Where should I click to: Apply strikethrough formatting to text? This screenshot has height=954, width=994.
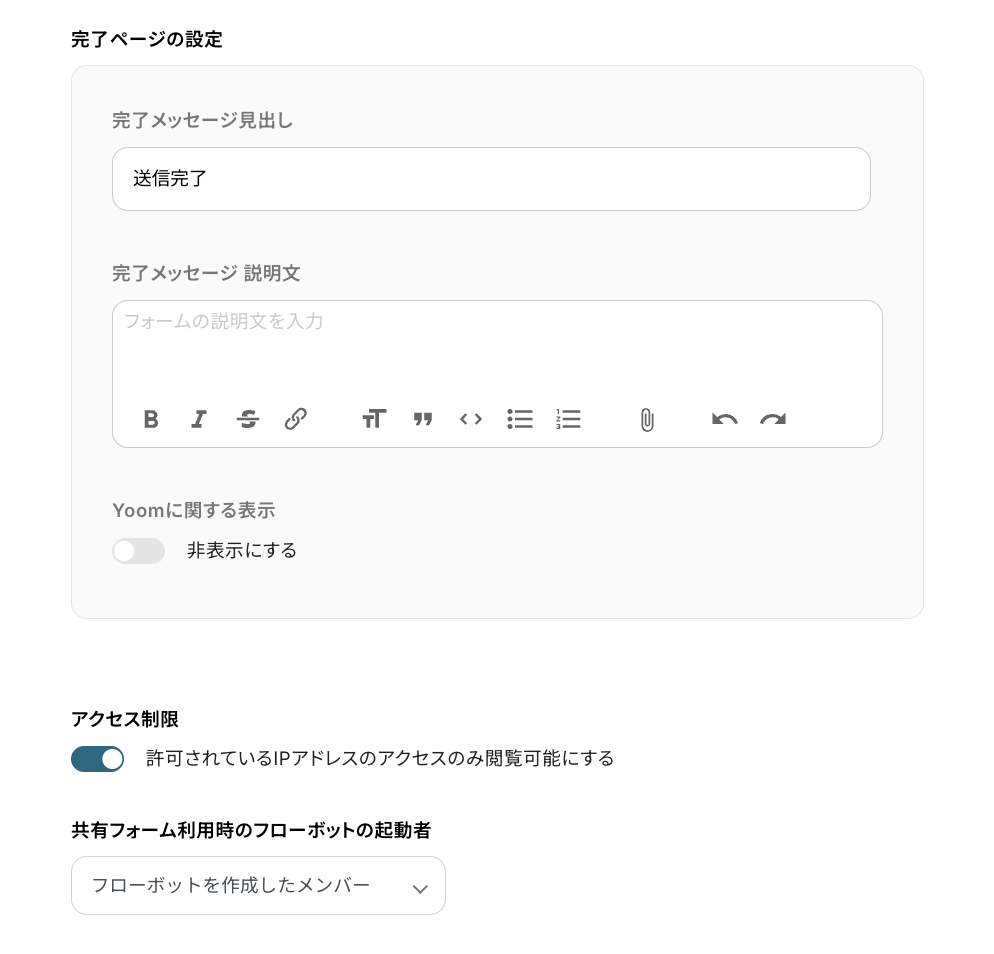[x=248, y=419]
